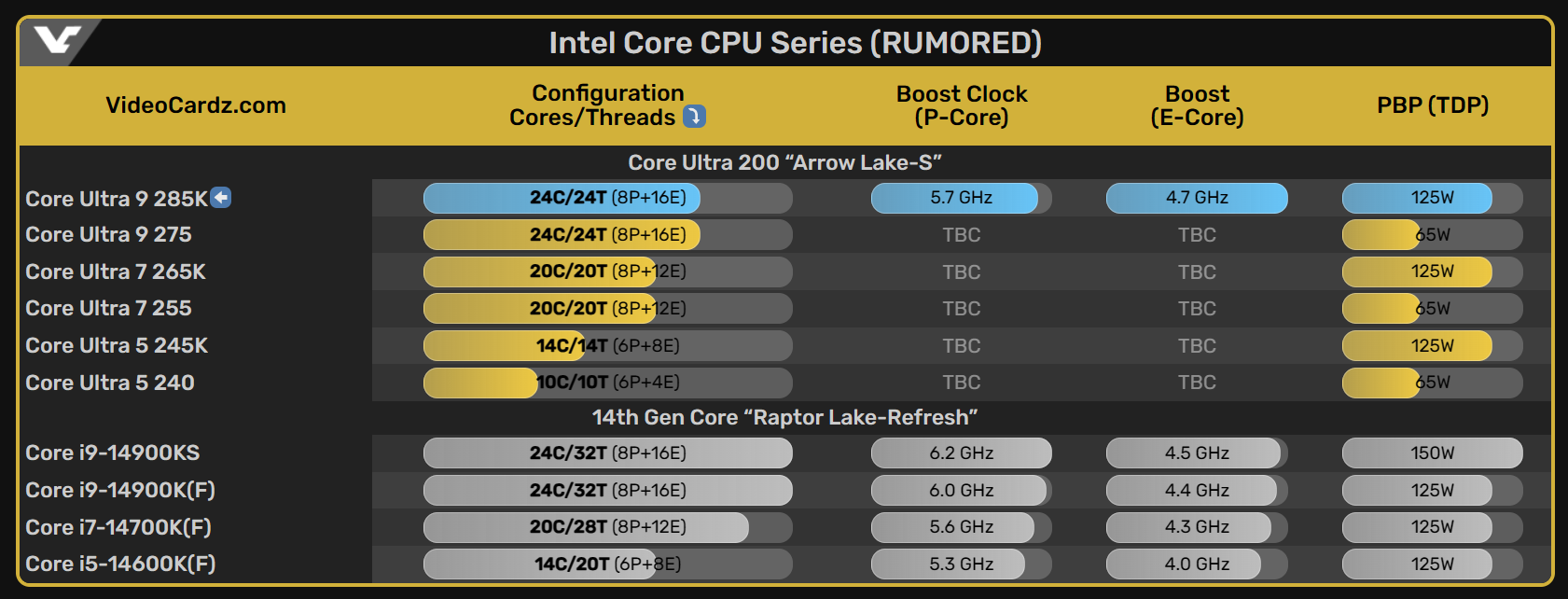The height and width of the screenshot is (599, 1568).
Task: Click the PBP (TDP) column header
Action: (1433, 105)
